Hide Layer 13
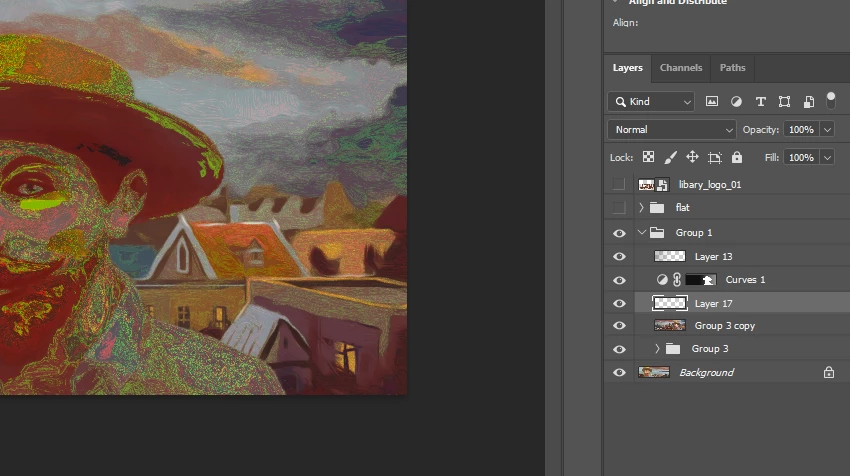The image size is (850, 476). [x=619, y=256]
